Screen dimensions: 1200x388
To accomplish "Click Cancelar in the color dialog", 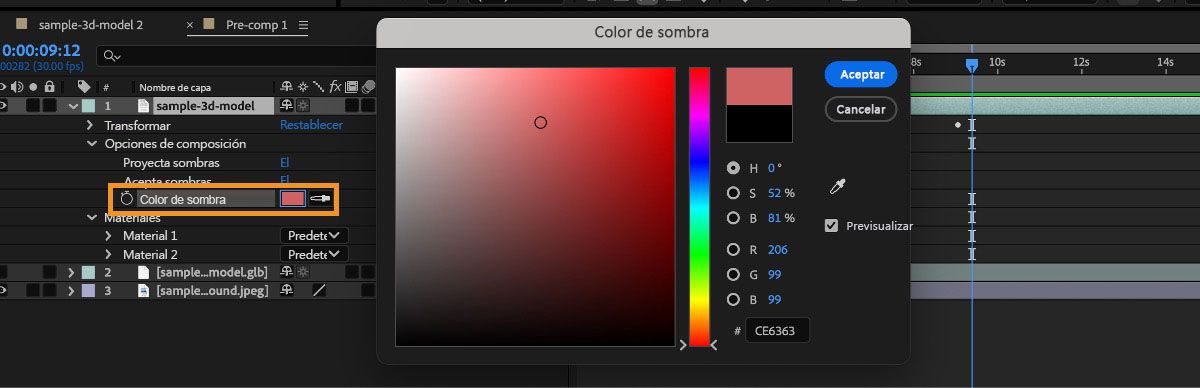I will coord(861,109).
